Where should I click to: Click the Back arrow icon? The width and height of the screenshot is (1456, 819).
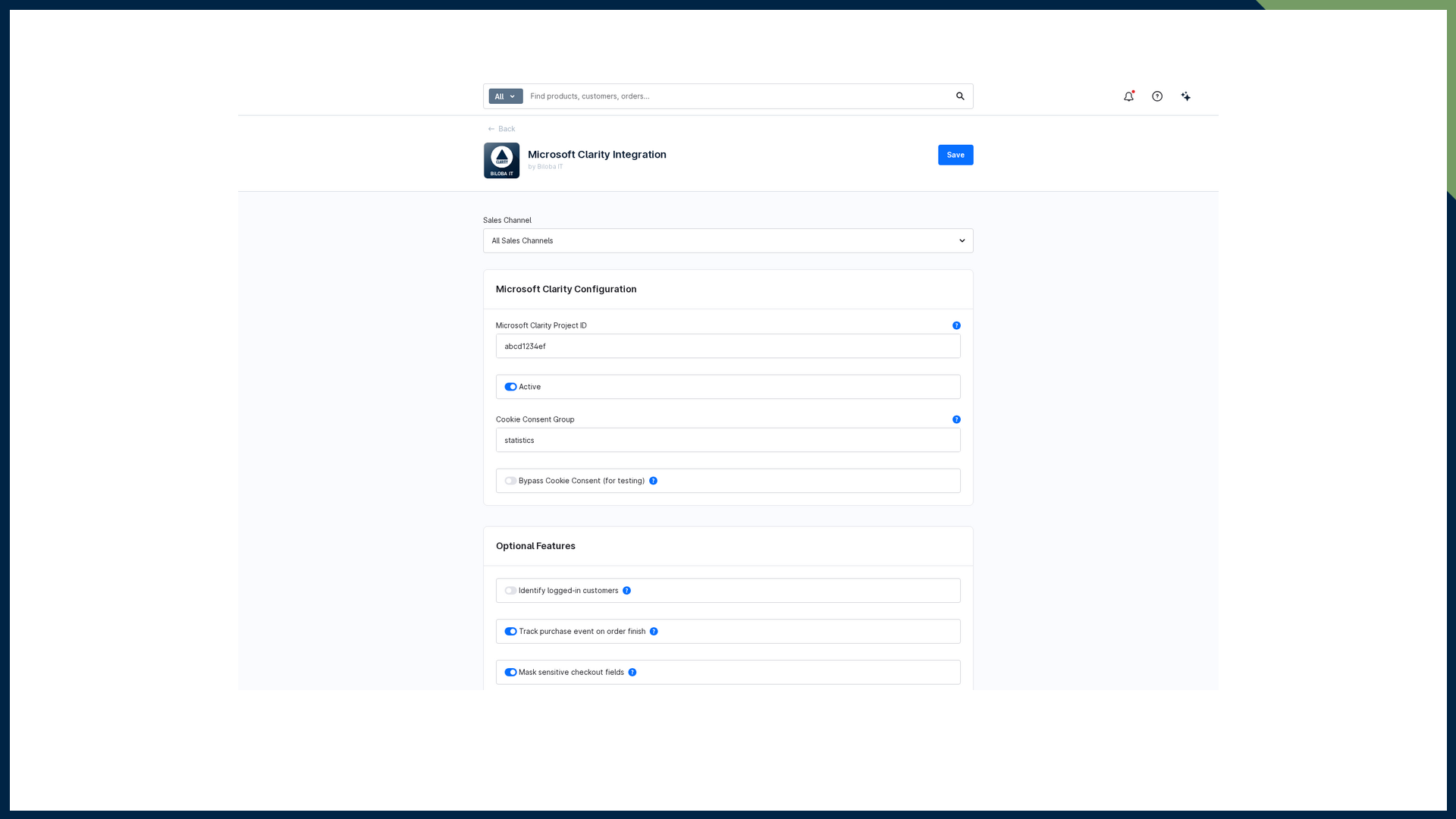(x=491, y=129)
